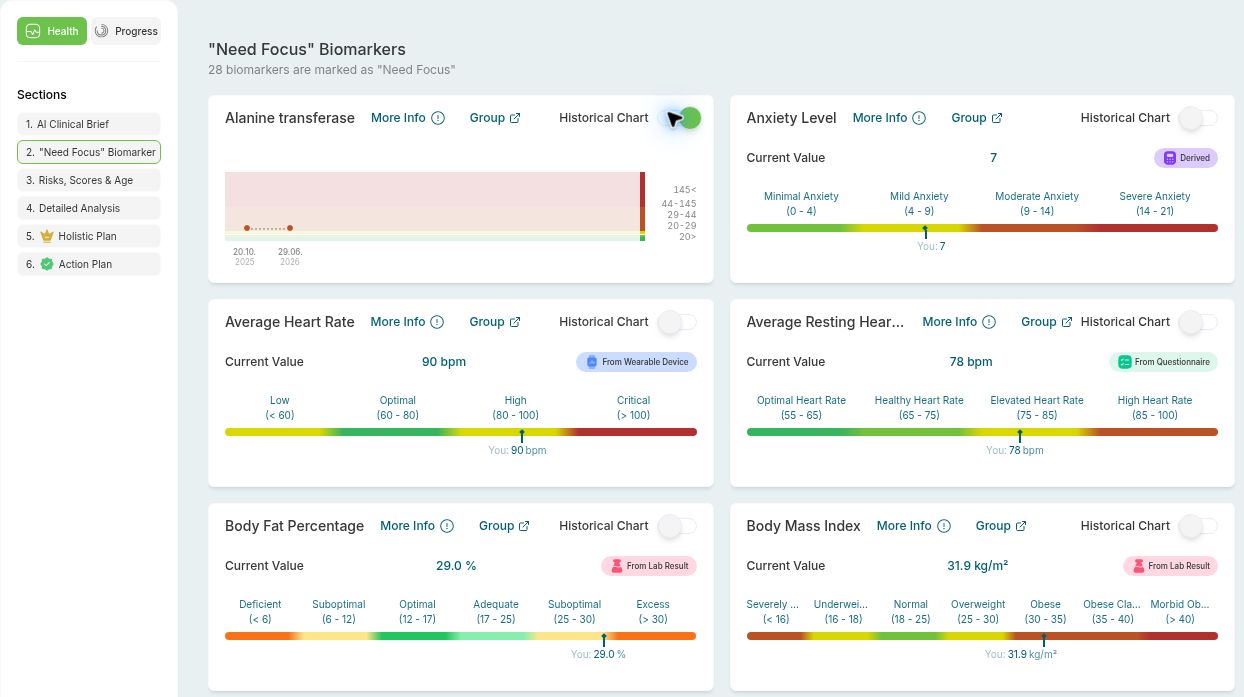The width and height of the screenshot is (1244, 697).
Task: Click the ring icon on the Progress tab
Action: [101, 31]
